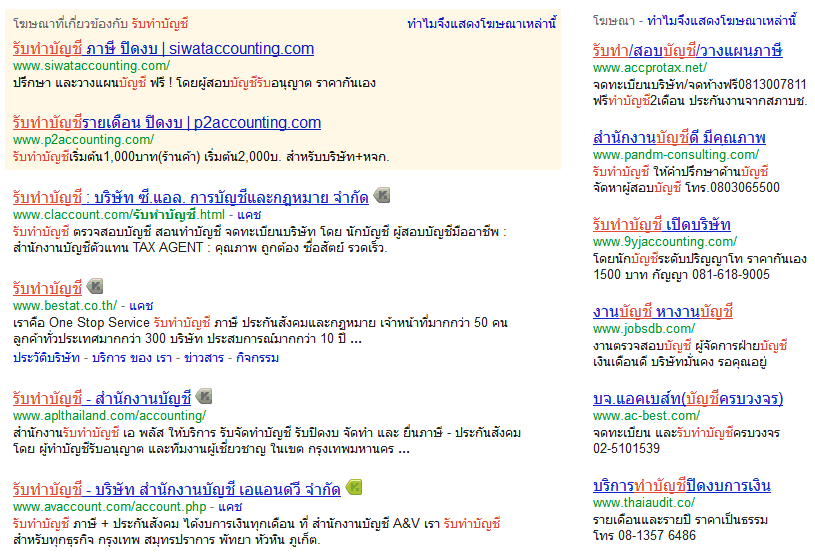This screenshot has height=552, width=815.
Task: Click the www.thaiaudit.co/ URL text
Action: [x=644, y=503]
